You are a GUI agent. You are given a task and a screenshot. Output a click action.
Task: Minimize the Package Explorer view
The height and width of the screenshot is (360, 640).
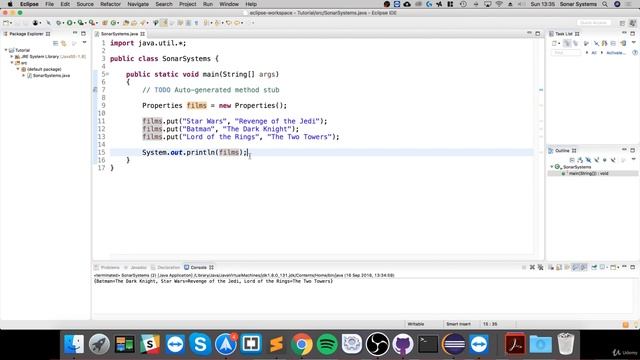(75, 33)
